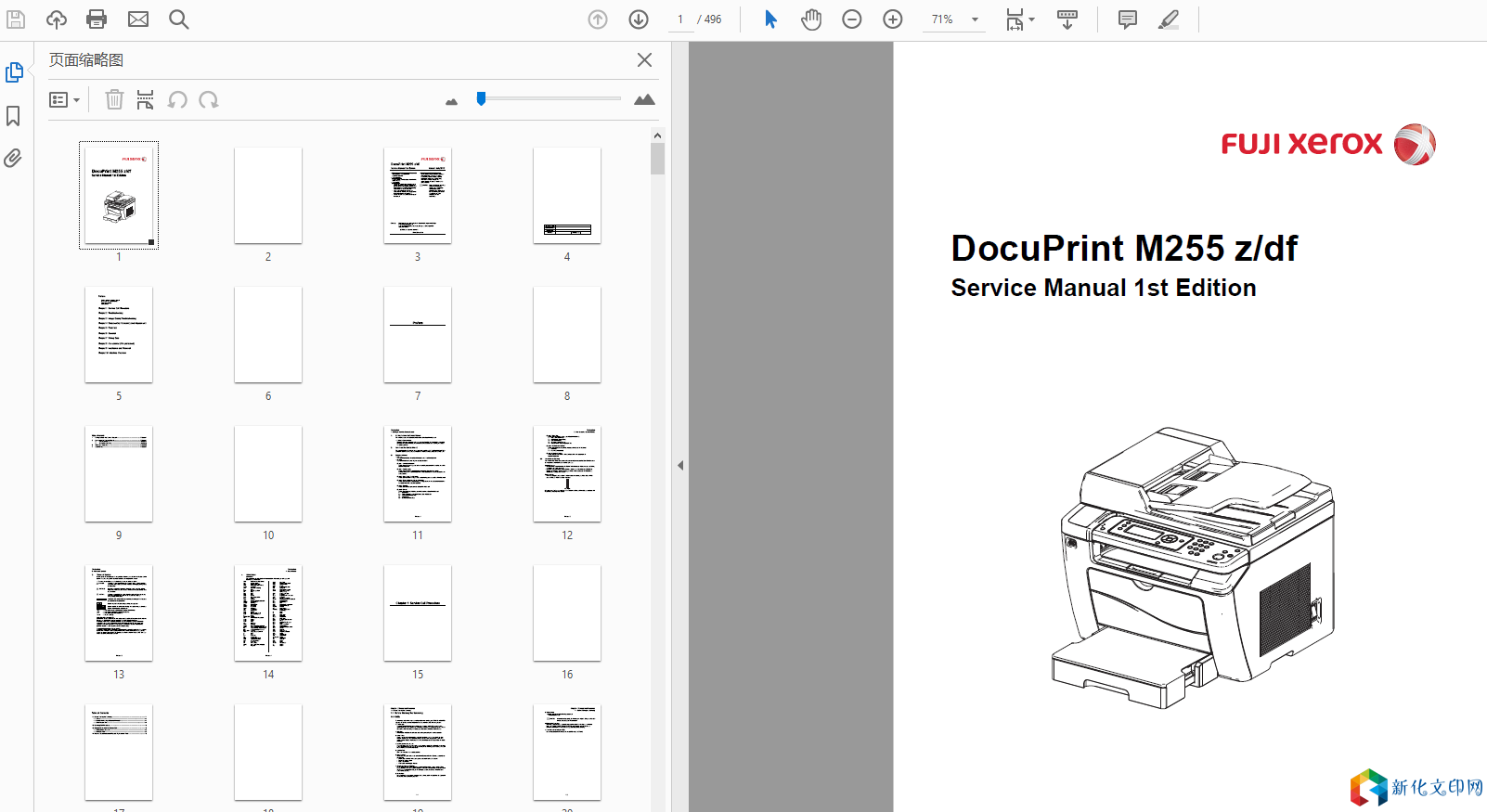The image size is (1487, 812).
Task: Select the hand pan tool
Action: coord(811,19)
